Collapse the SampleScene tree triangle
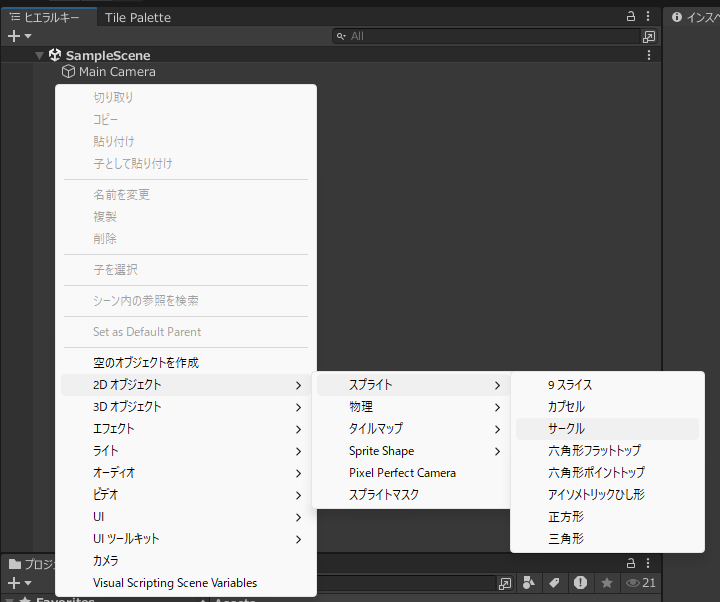Viewport: 720px width, 602px height. 39,56
